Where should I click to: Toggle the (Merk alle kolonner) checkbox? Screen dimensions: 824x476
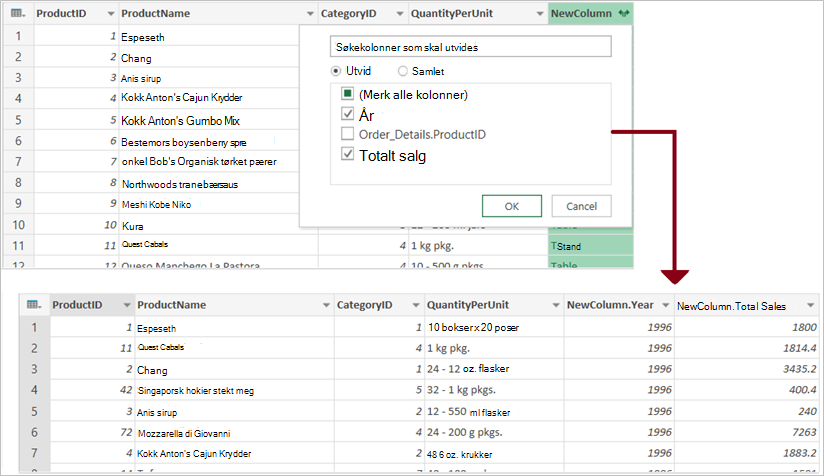tap(347, 94)
